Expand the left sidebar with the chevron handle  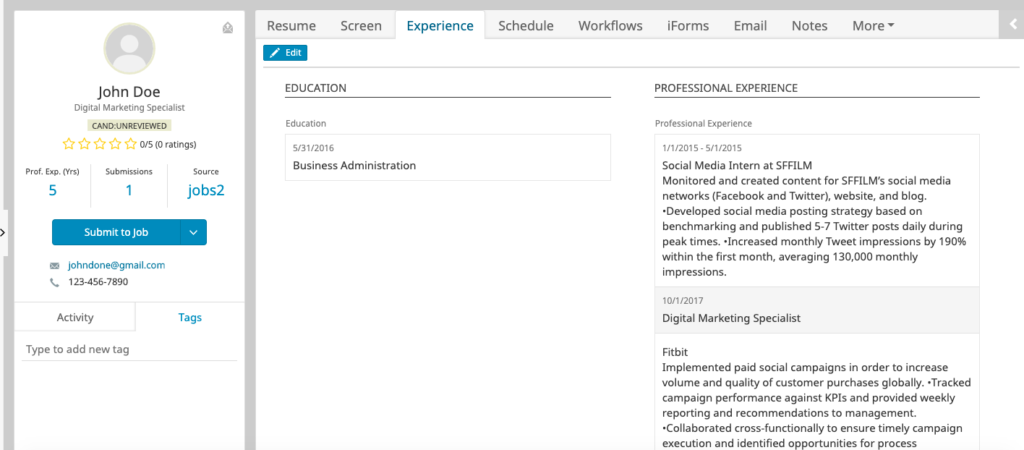click(x=3, y=232)
